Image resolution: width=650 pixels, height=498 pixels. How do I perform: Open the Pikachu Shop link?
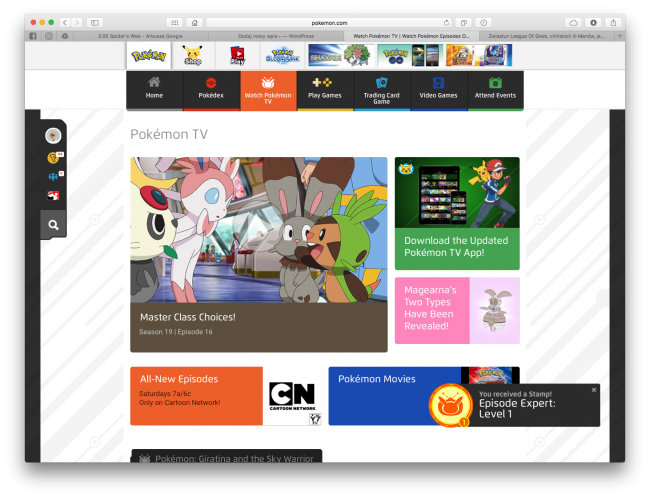pos(193,55)
